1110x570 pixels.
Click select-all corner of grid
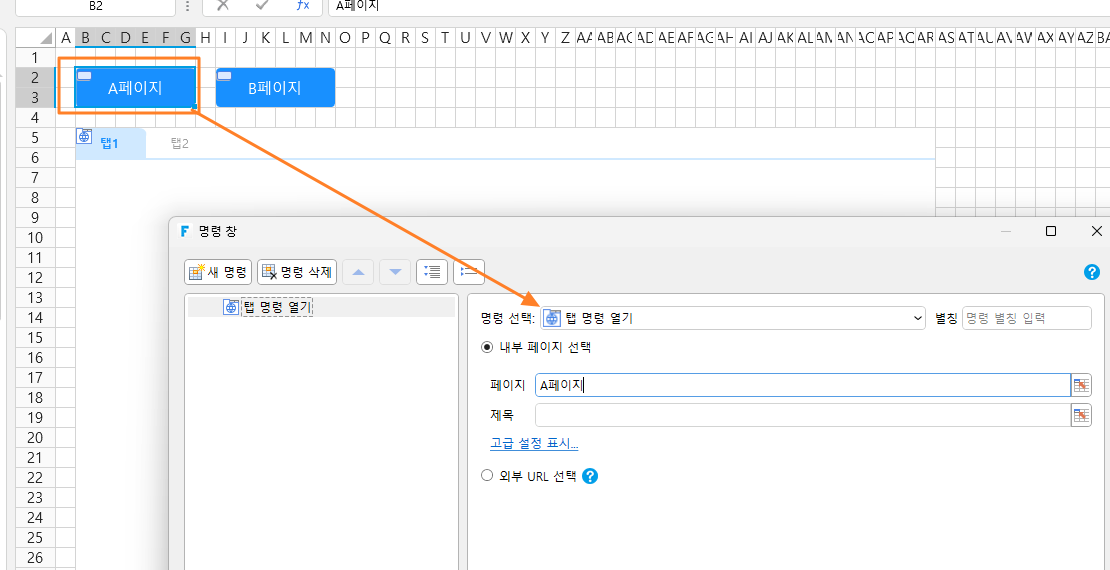[35, 38]
